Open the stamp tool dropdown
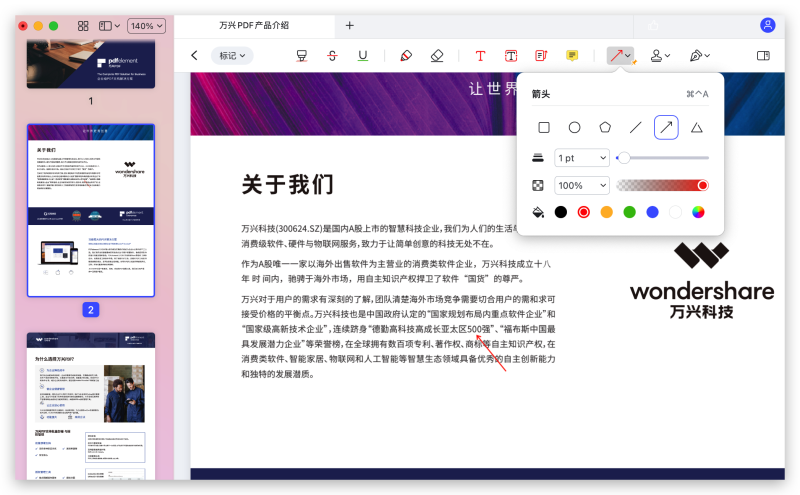800x495 pixels. tap(660, 56)
